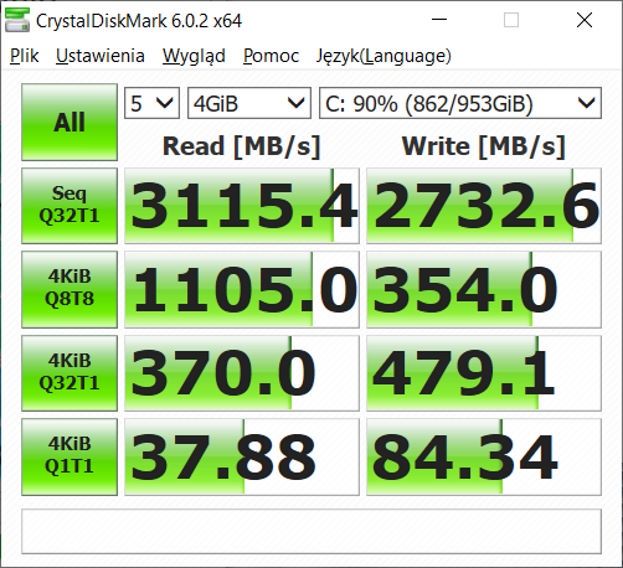The image size is (623, 568).
Task: Select the 4KiB Q32T1 read result 370.0
Action: coord(242,373)
